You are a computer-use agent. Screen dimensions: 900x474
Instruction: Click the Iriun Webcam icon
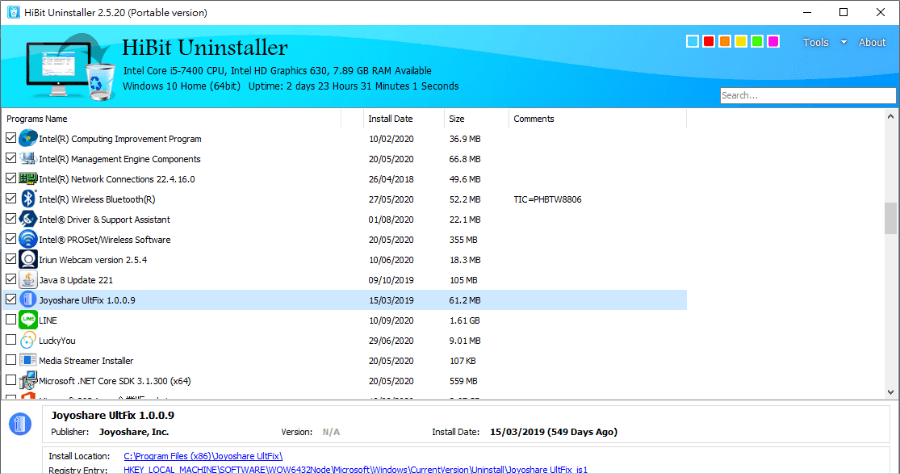tap(28, 259)
